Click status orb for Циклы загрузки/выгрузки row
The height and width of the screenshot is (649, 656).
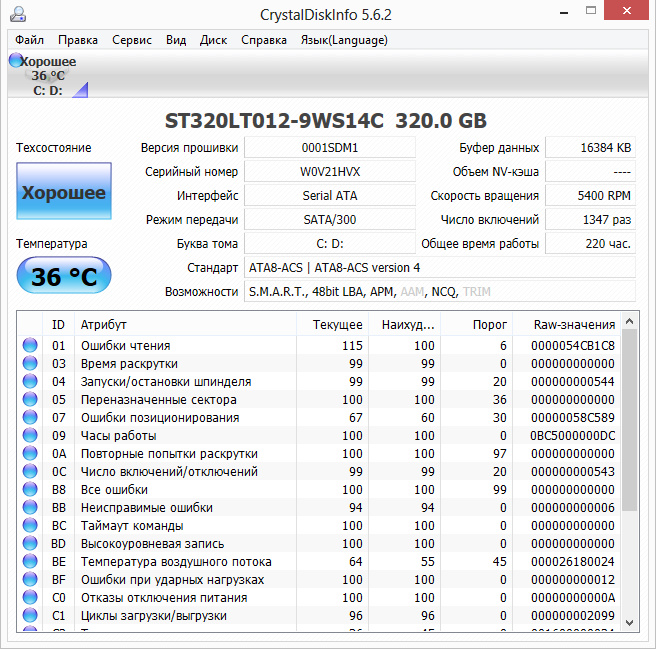pyautogui.click(x=30, y=615)
